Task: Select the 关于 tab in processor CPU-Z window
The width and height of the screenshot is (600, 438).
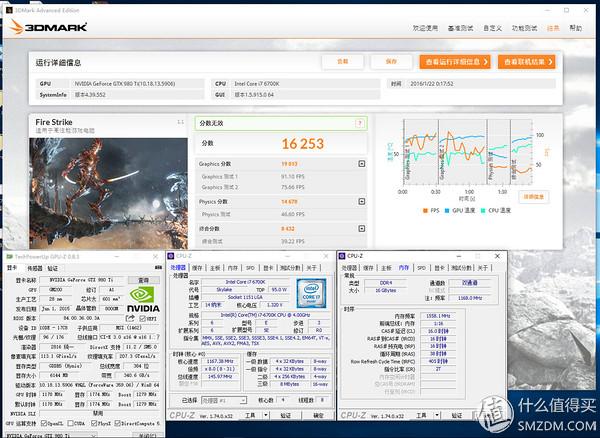Action: point(312,268)
